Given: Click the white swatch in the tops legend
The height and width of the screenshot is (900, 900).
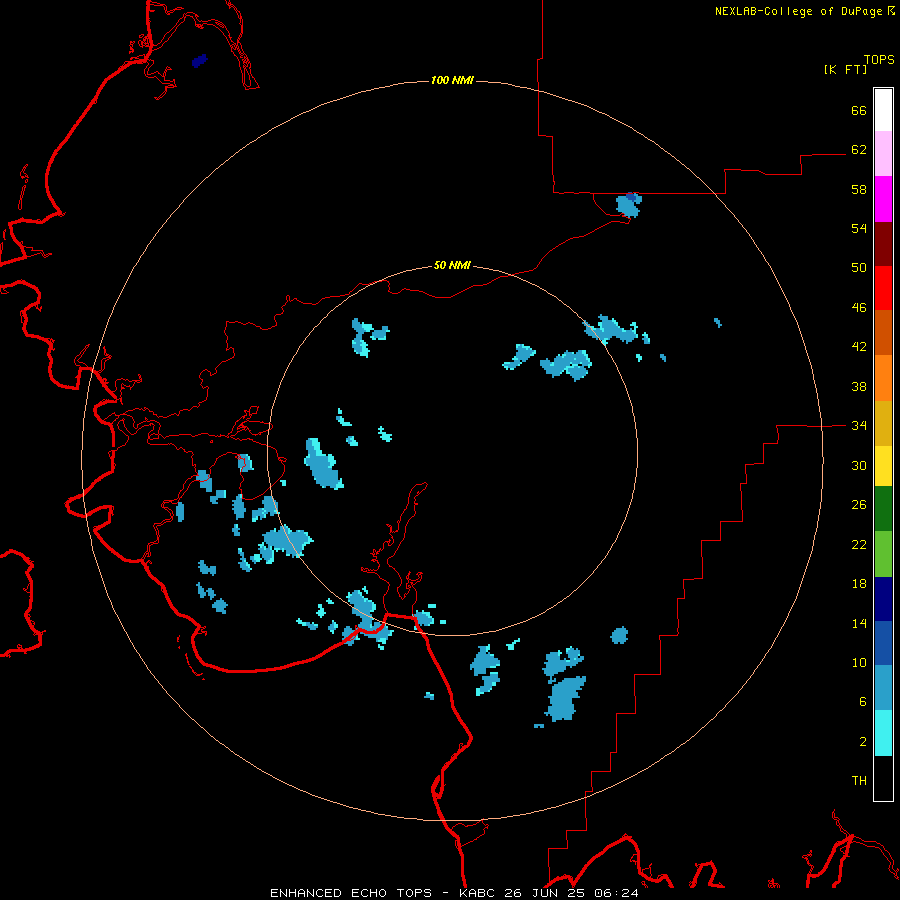Looking at the screenshot, I should (x=883, y=110).
